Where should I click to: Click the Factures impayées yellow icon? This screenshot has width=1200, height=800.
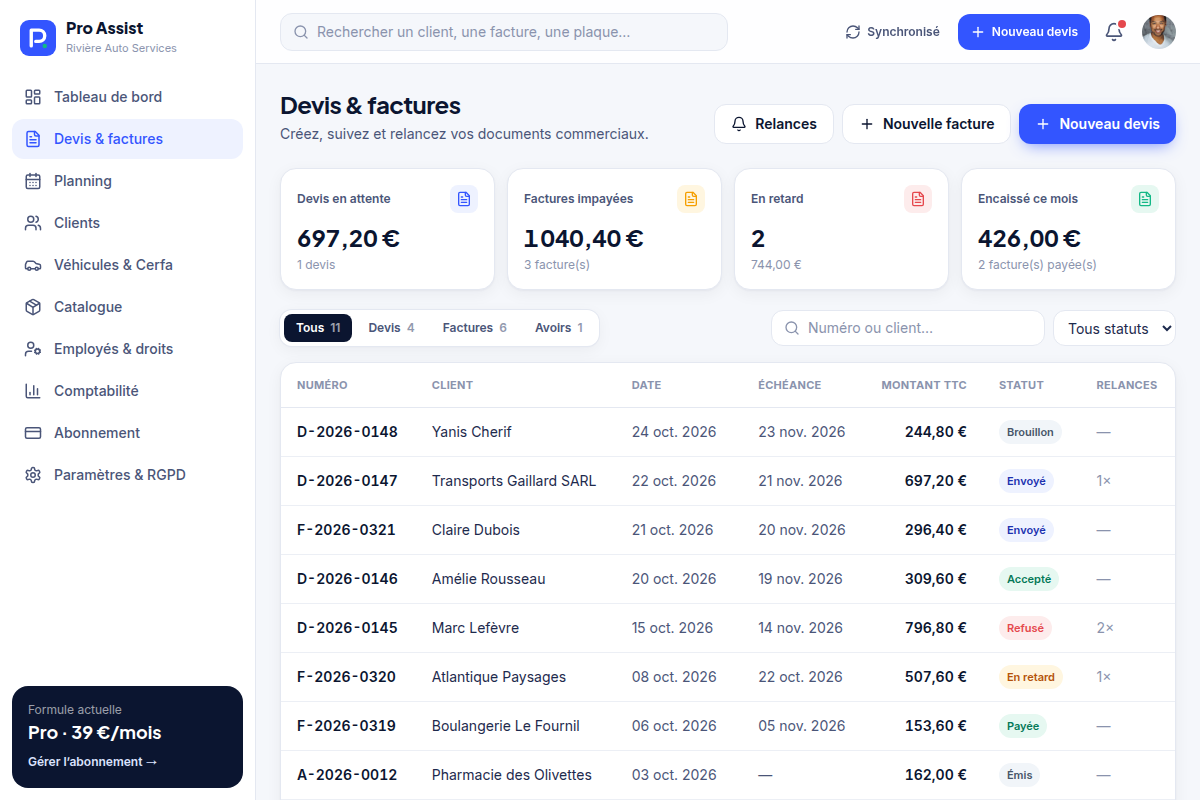tap(691, 199)
